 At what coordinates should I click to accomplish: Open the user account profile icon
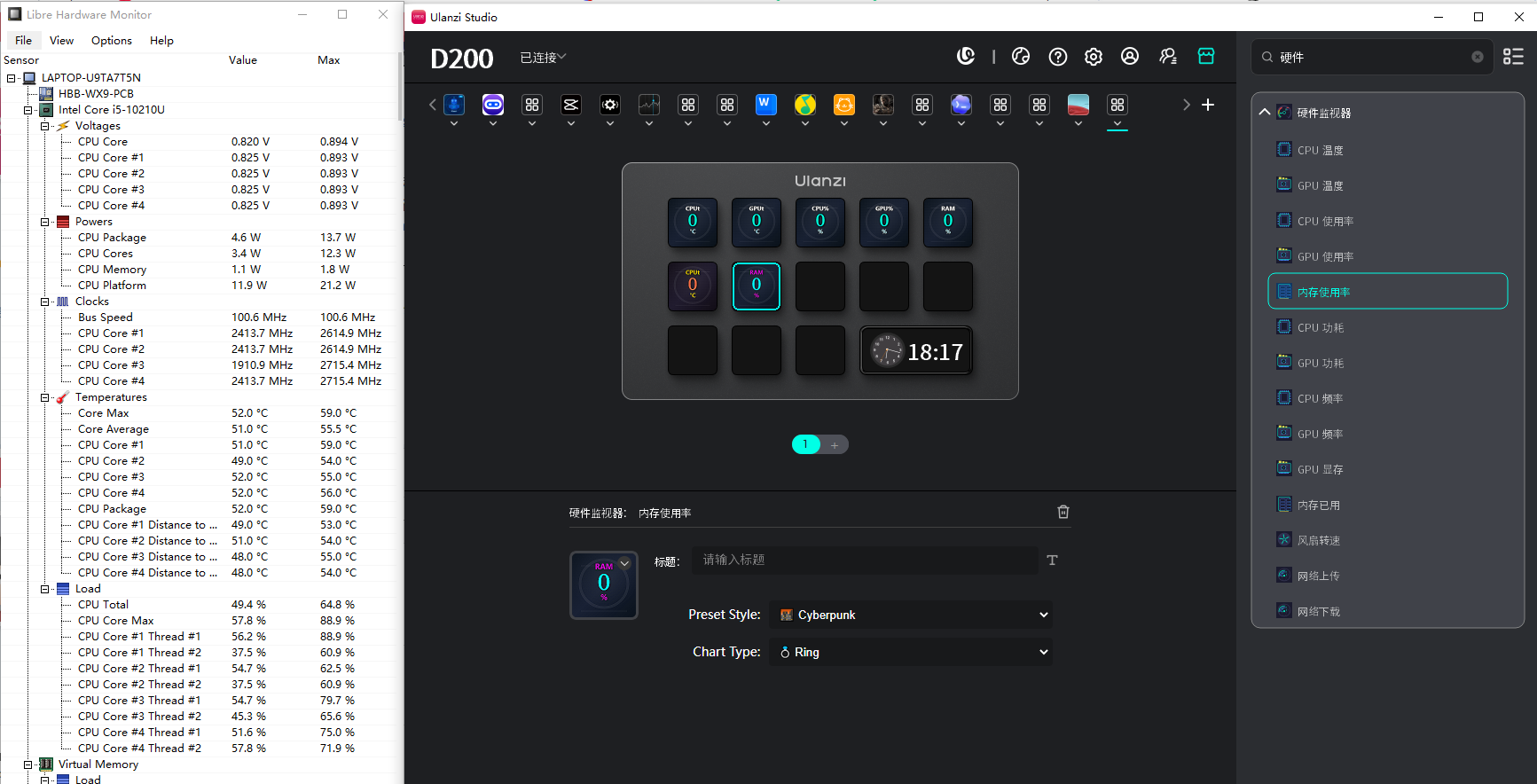pyautogui.click(x=1130, y=57)
